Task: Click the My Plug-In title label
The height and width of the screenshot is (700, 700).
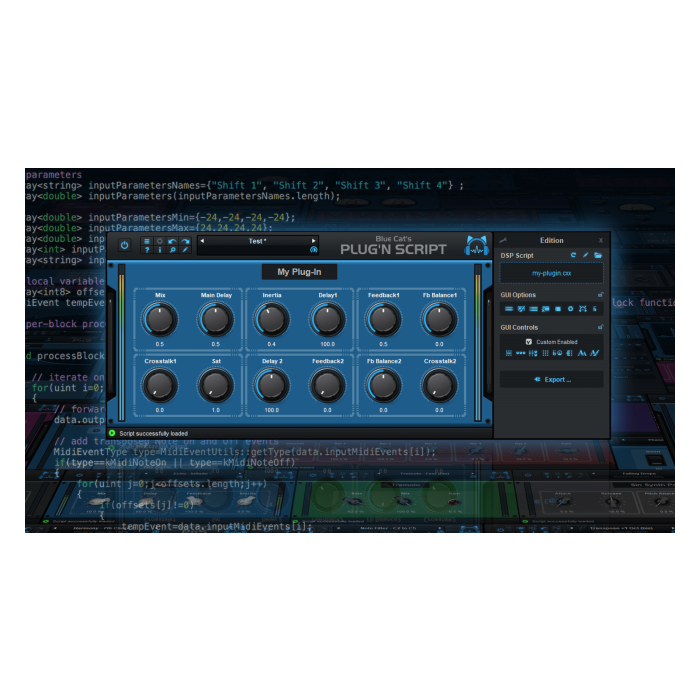Action: tap(299, 272)
